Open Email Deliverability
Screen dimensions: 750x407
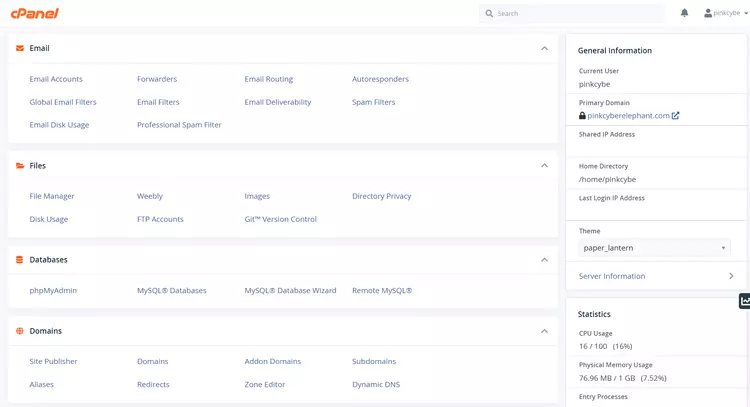pyautogui.click(x=277, y=102)
